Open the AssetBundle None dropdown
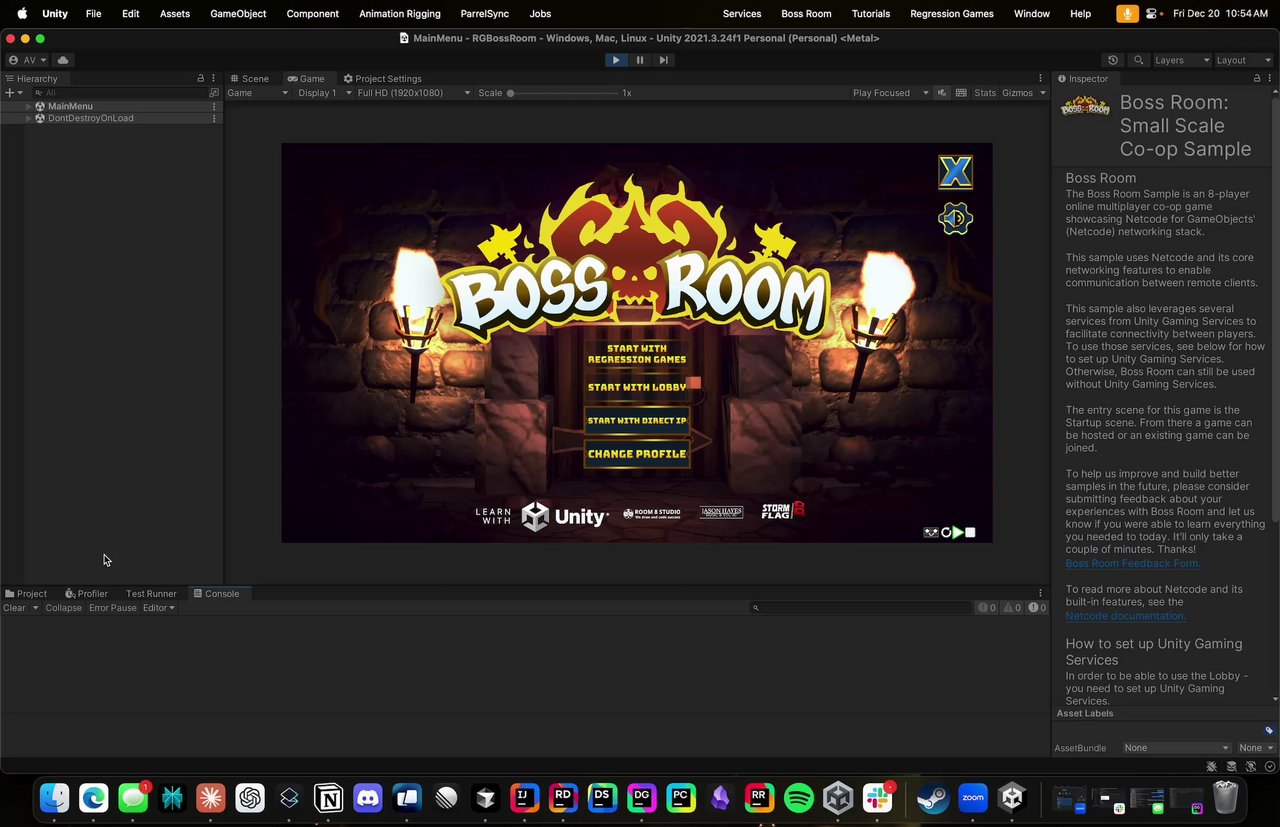 [1176, 748]
